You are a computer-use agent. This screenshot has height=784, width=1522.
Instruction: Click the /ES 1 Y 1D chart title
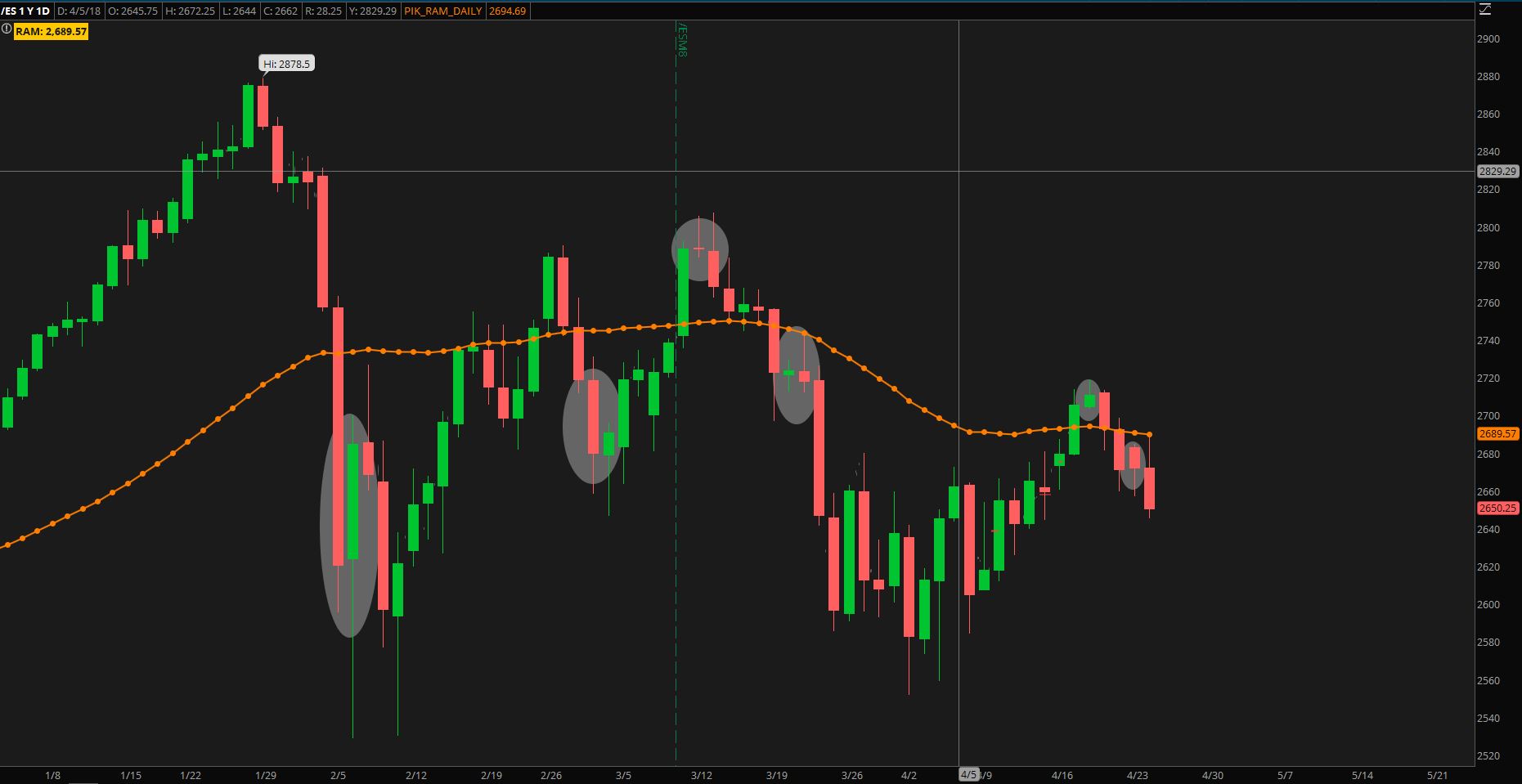(x=25, y=11)
